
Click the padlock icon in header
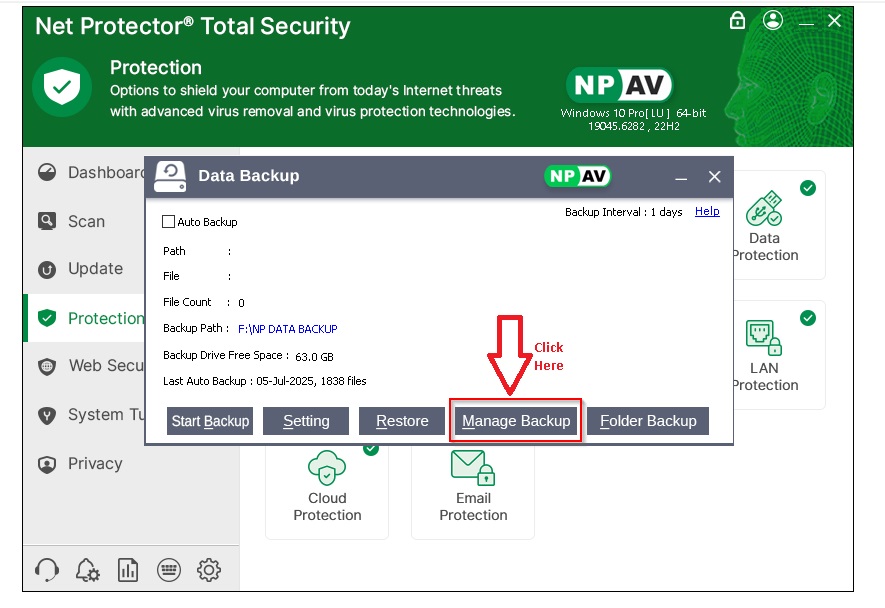737,21
